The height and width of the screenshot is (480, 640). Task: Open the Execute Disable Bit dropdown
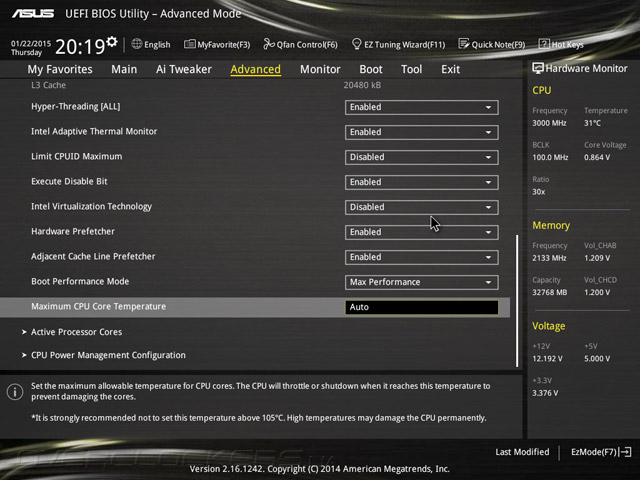(x=421, y=182)
